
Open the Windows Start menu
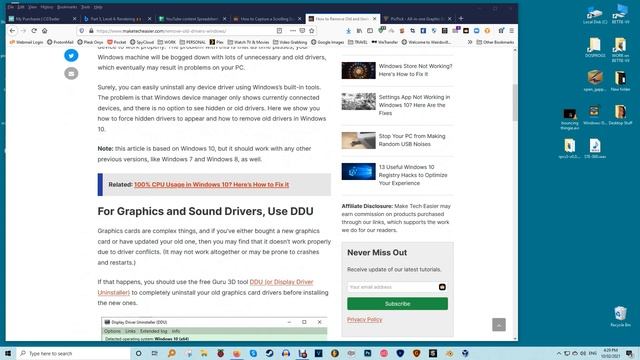click(8, 353)
